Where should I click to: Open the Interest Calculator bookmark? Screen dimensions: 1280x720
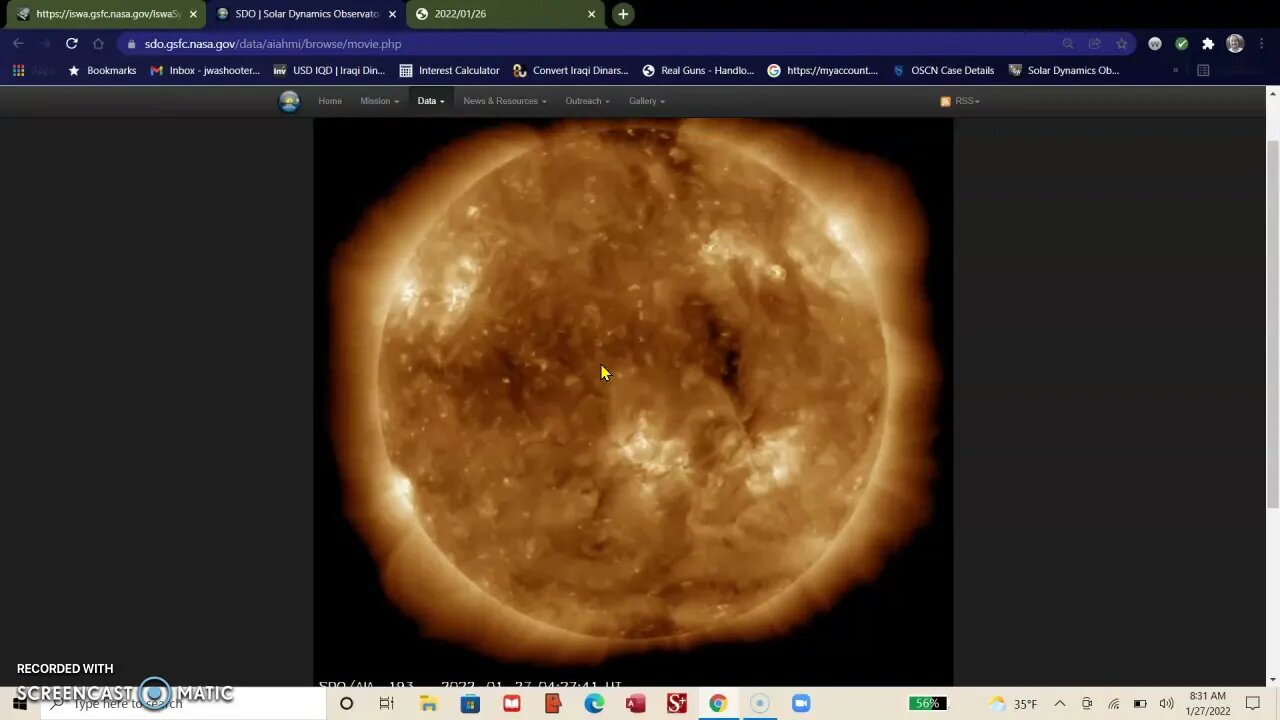coord(449,71)
